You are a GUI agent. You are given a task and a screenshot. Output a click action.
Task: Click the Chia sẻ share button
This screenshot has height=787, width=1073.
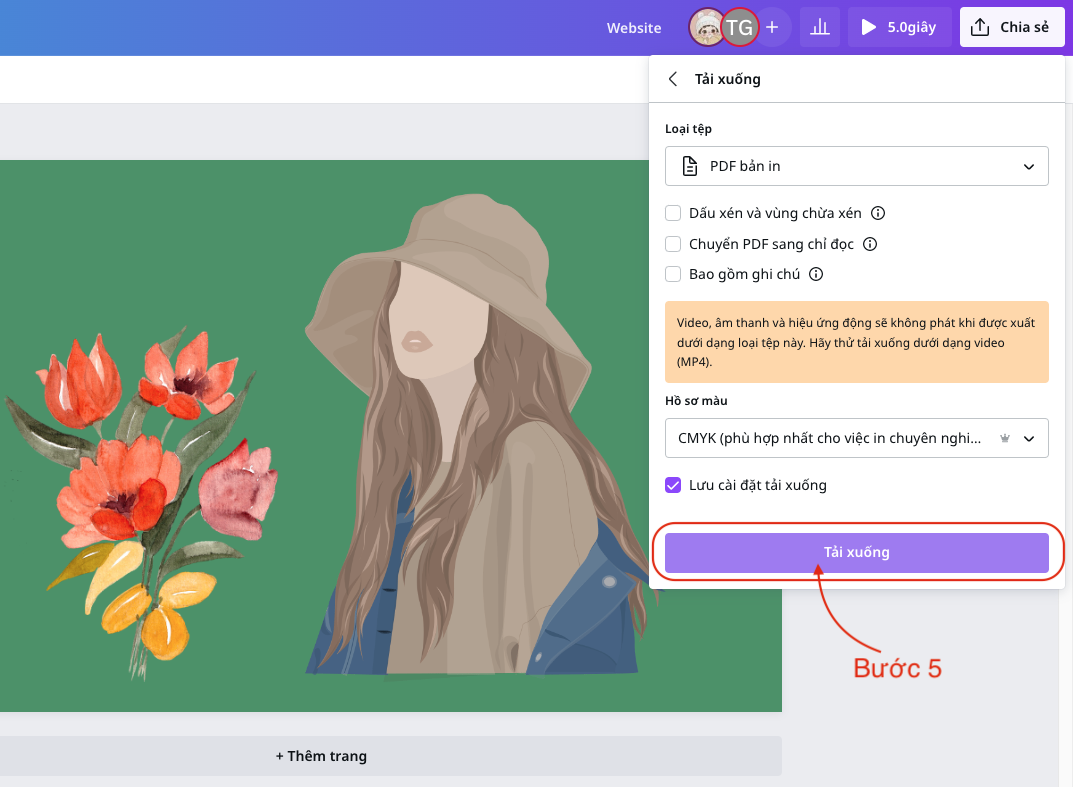[1011, 27]
